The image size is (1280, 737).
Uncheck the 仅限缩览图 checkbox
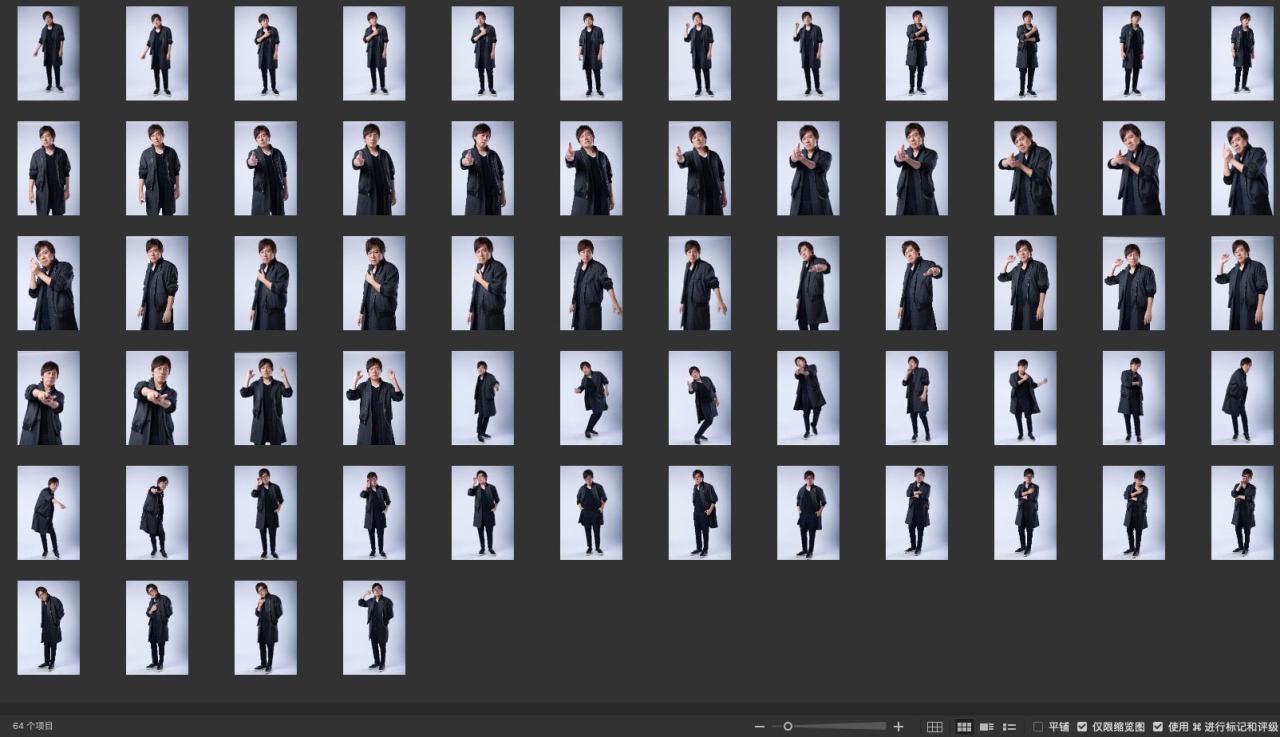pyautogui.click(x=1082, y=726)
